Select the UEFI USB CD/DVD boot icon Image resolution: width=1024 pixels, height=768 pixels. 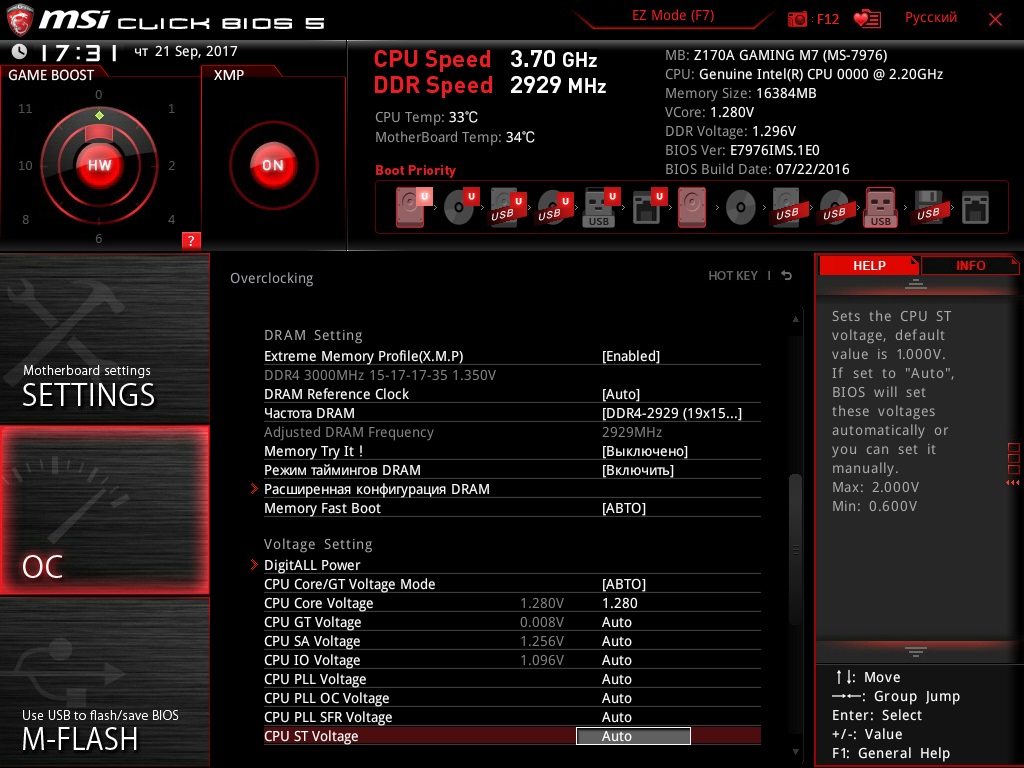(x=554, y=208)
